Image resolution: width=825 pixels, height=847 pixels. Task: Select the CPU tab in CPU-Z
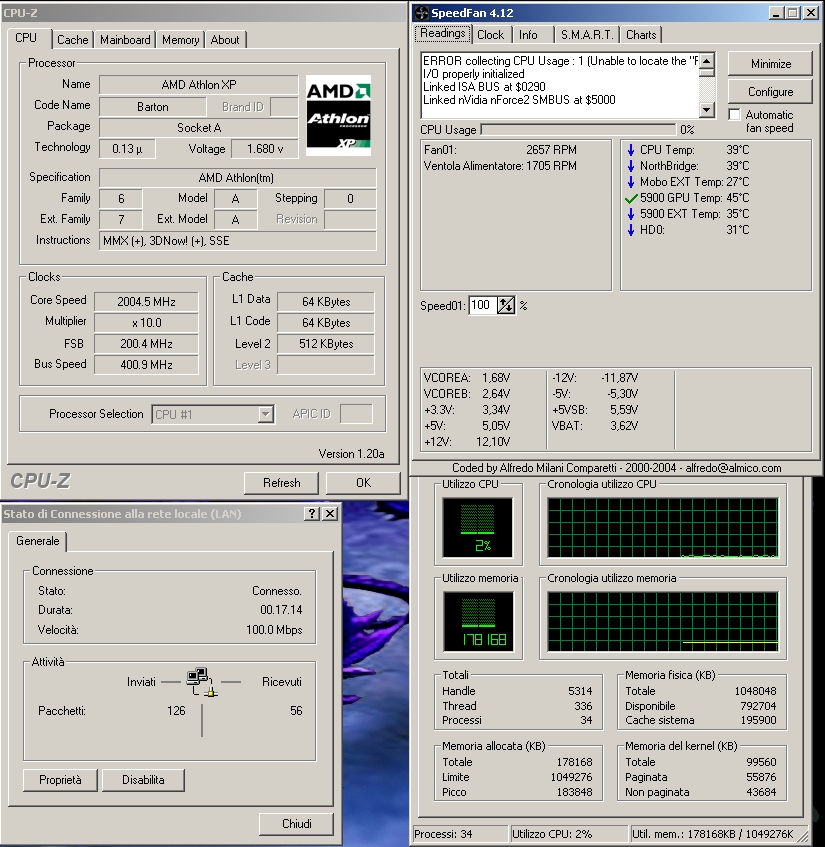point(26,38)
